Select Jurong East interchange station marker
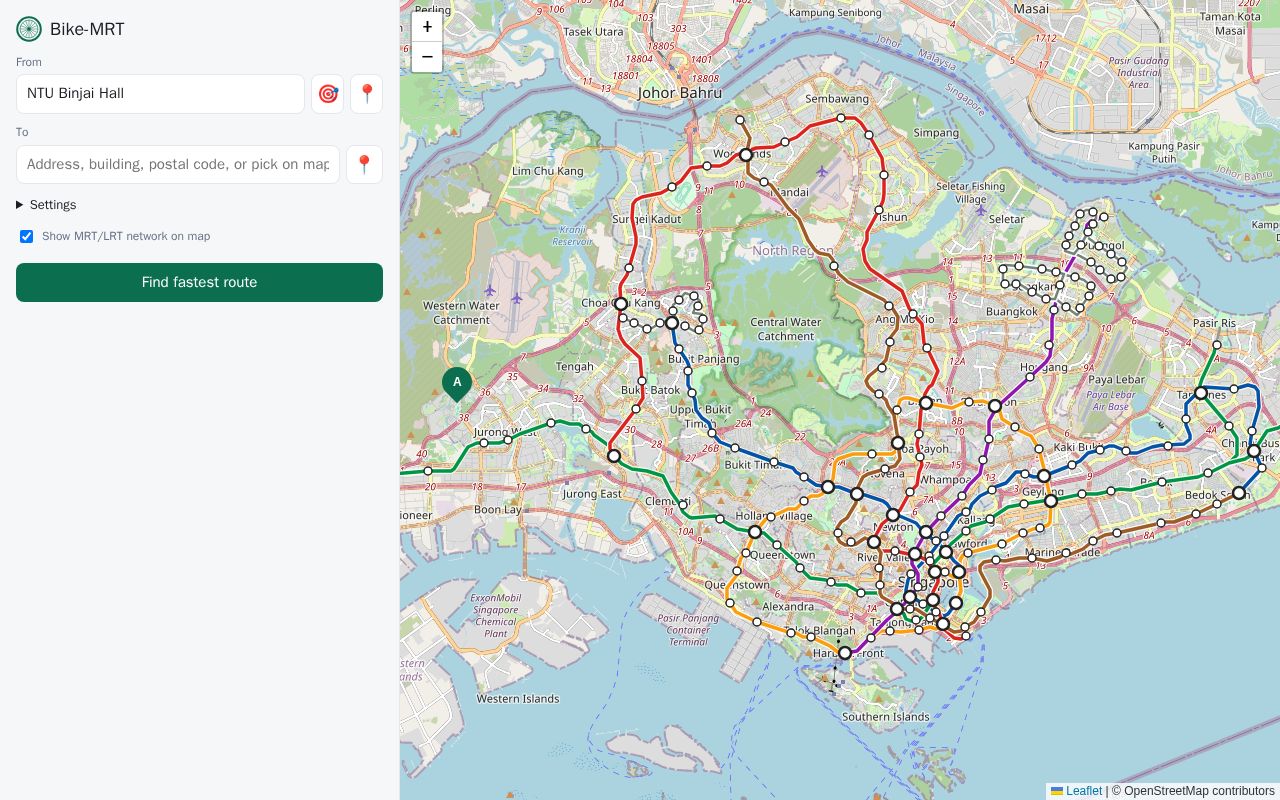The height and width of the screenshot is (800, 1280). pos(614,456)
